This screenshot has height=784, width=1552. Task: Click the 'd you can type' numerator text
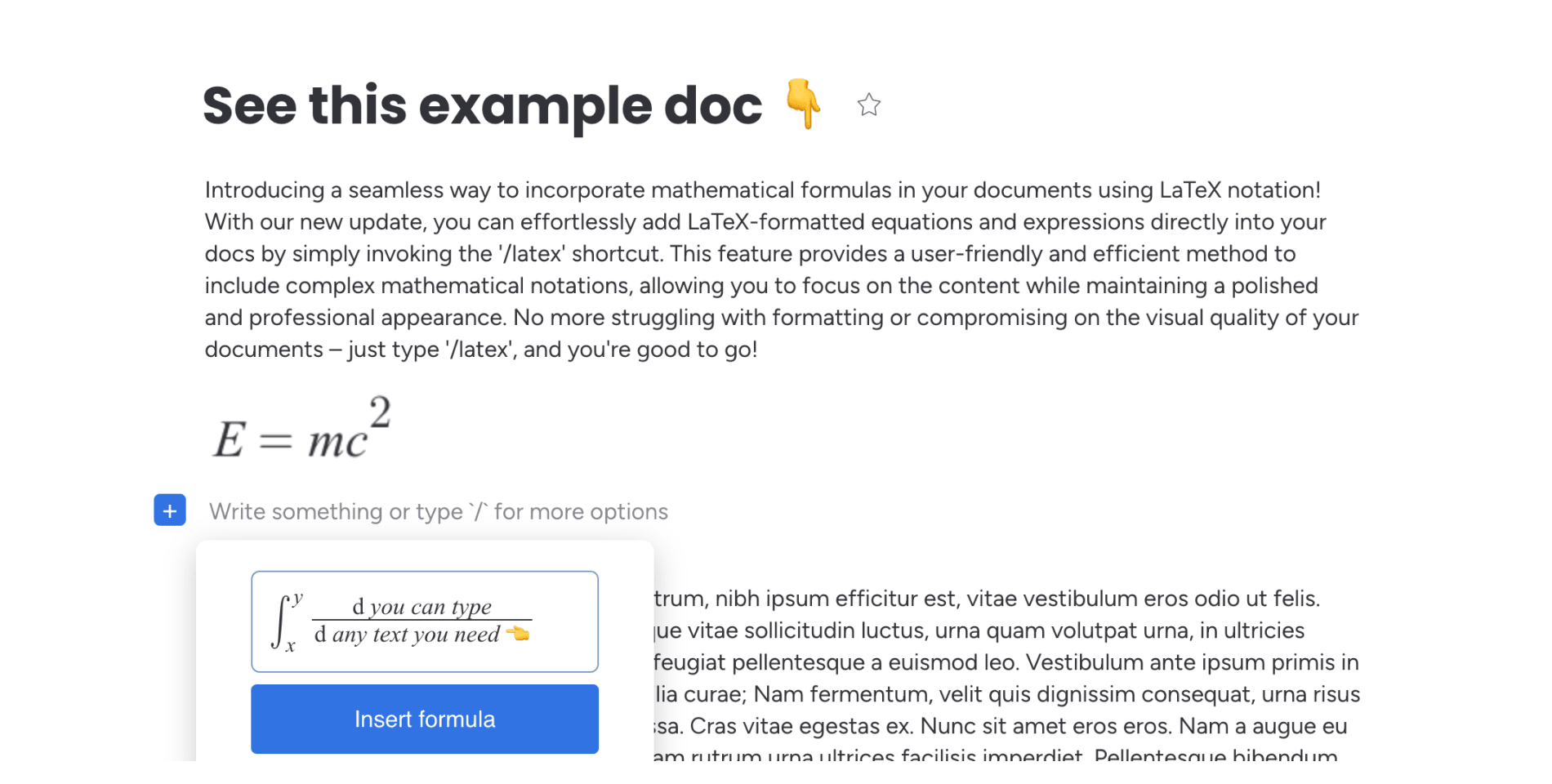pyautogui.click(x=421, y=607)
